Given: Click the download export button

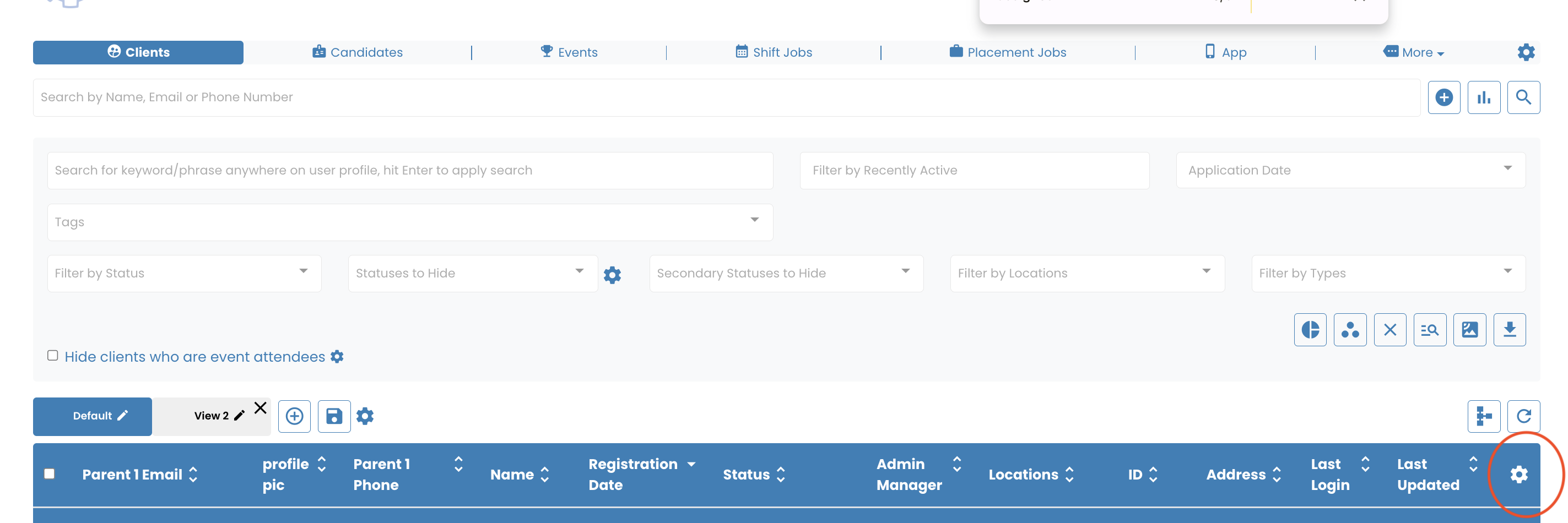Looking at the screenshot, I should [x=1509, y=330].
